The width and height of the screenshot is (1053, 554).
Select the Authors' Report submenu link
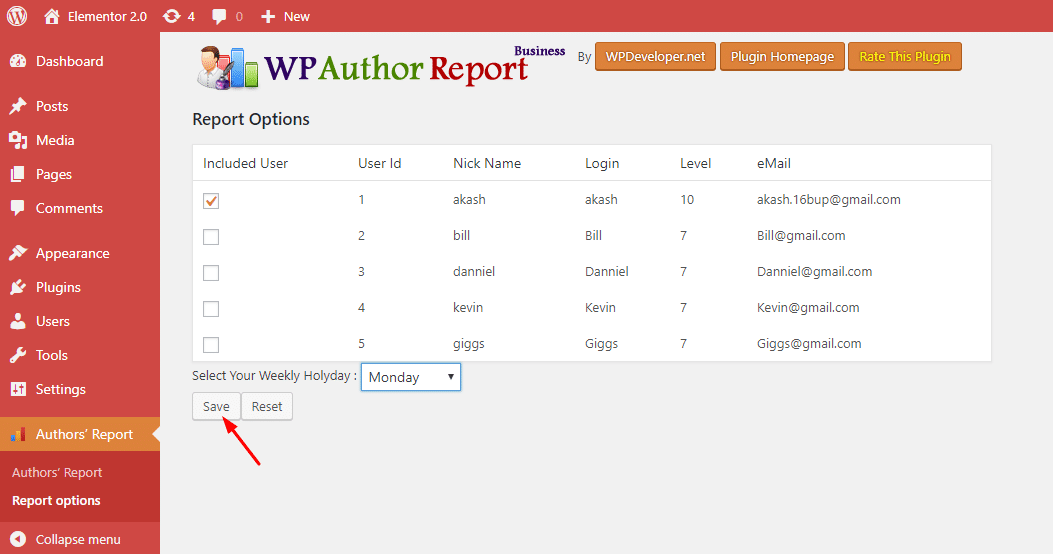[57, 473]
